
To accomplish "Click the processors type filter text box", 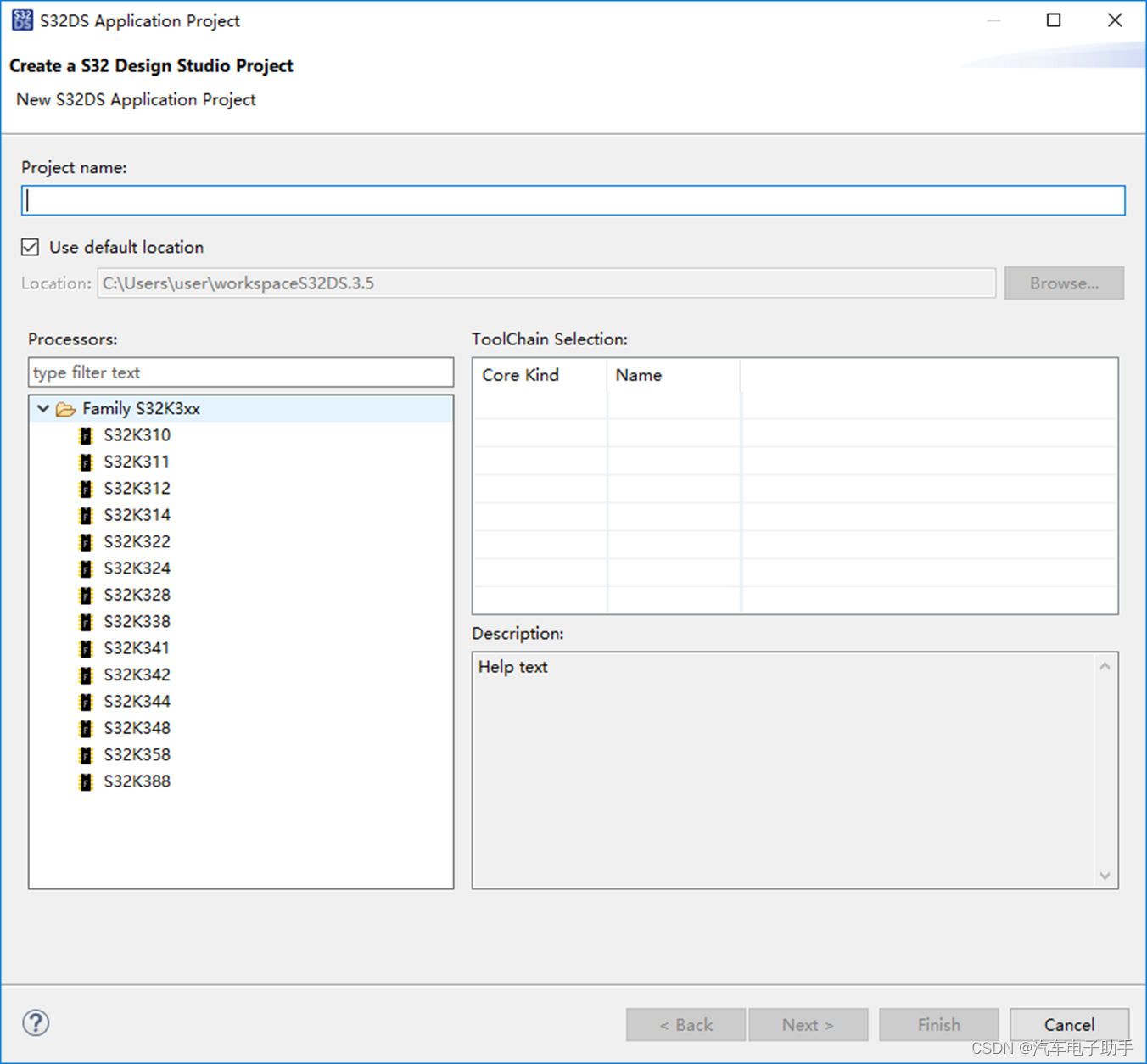I will pos(241,372).
